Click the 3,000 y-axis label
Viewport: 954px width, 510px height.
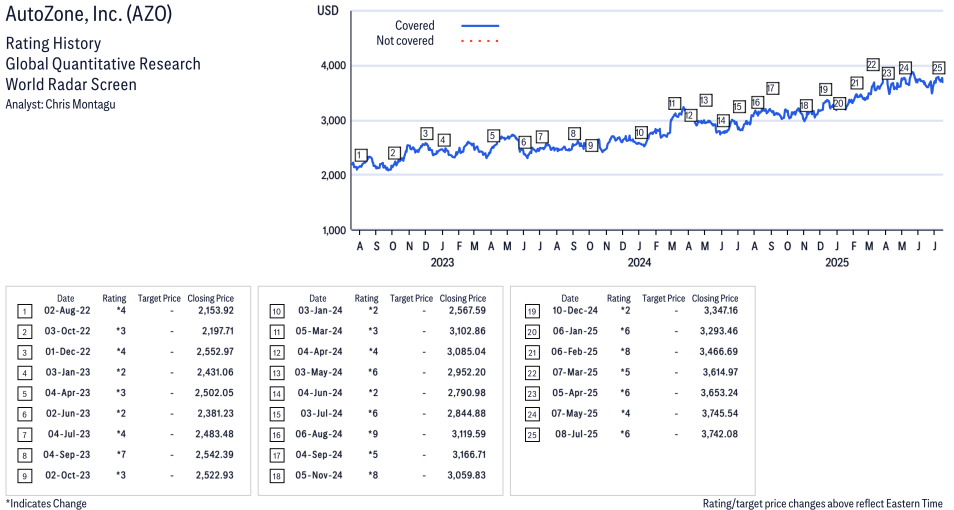[332, 121]
